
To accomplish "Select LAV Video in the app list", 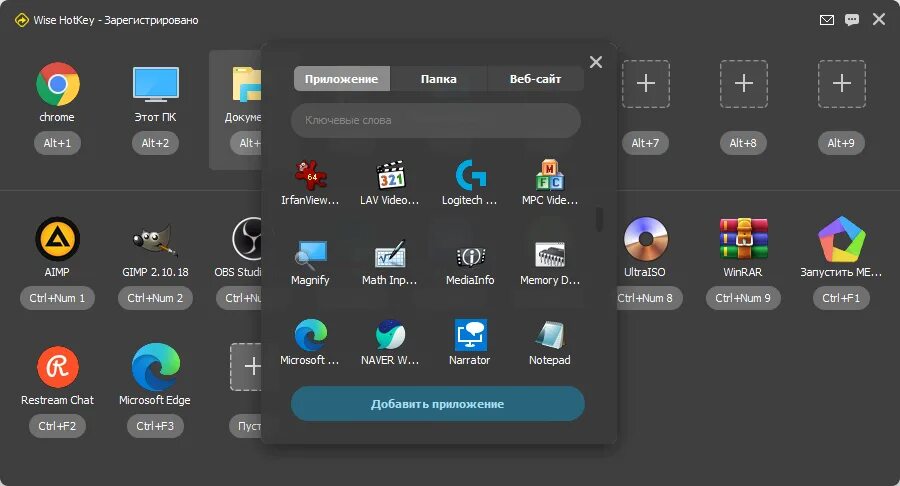I will pyautogui.click(x=390, y=175).
